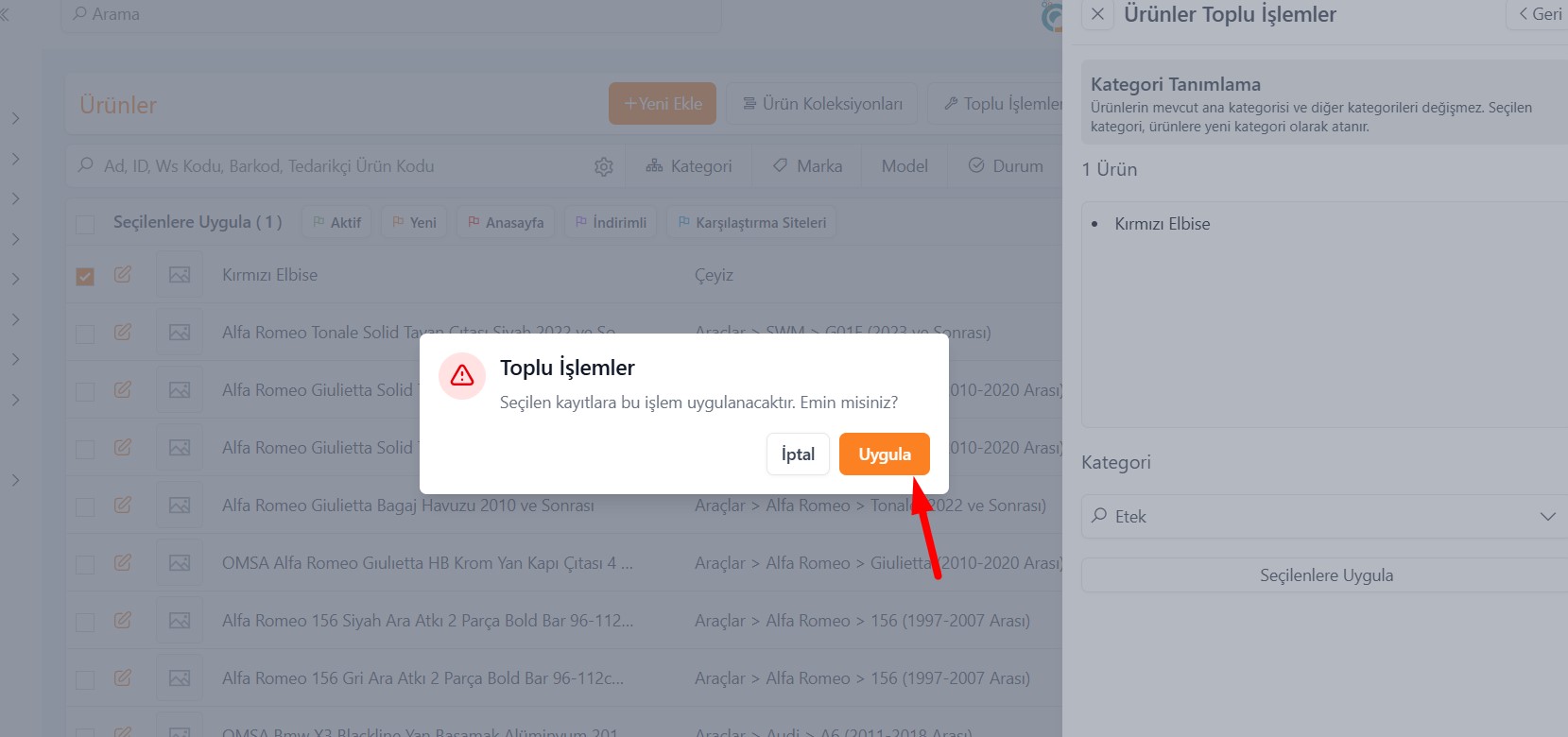Check the Alfa Romeo Giulietta Bagaj Havuzu checkbox
Viewport: 1568px width, 737px height.
85,507
